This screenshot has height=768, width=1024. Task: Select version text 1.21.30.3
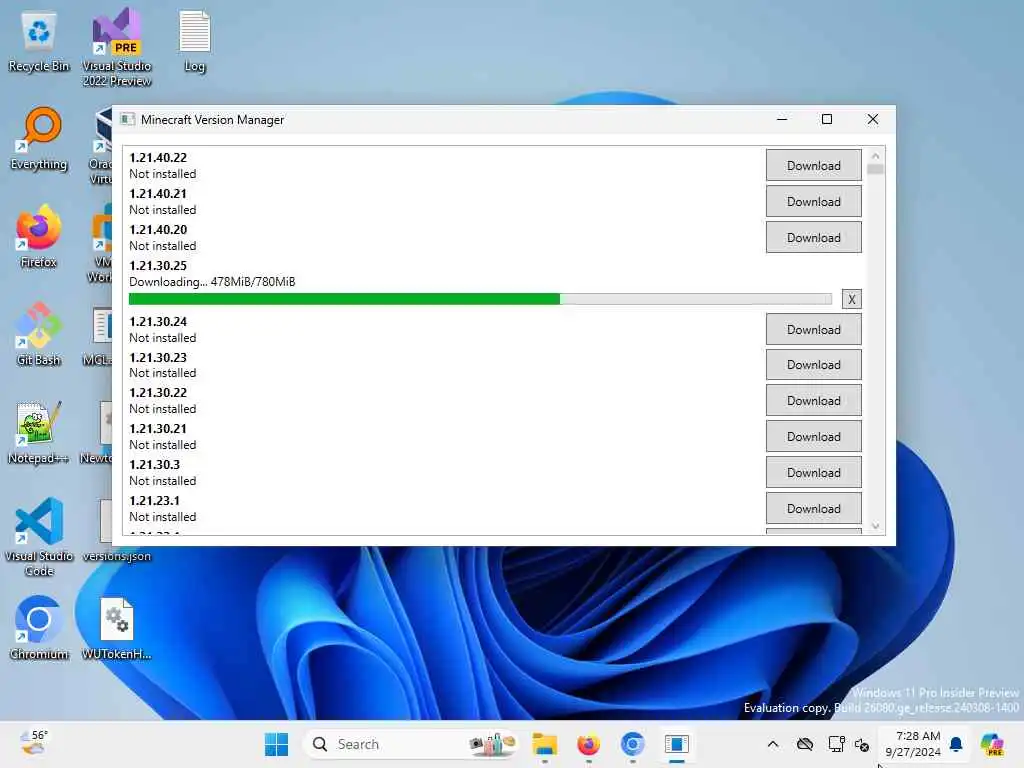tap(154, 465)
